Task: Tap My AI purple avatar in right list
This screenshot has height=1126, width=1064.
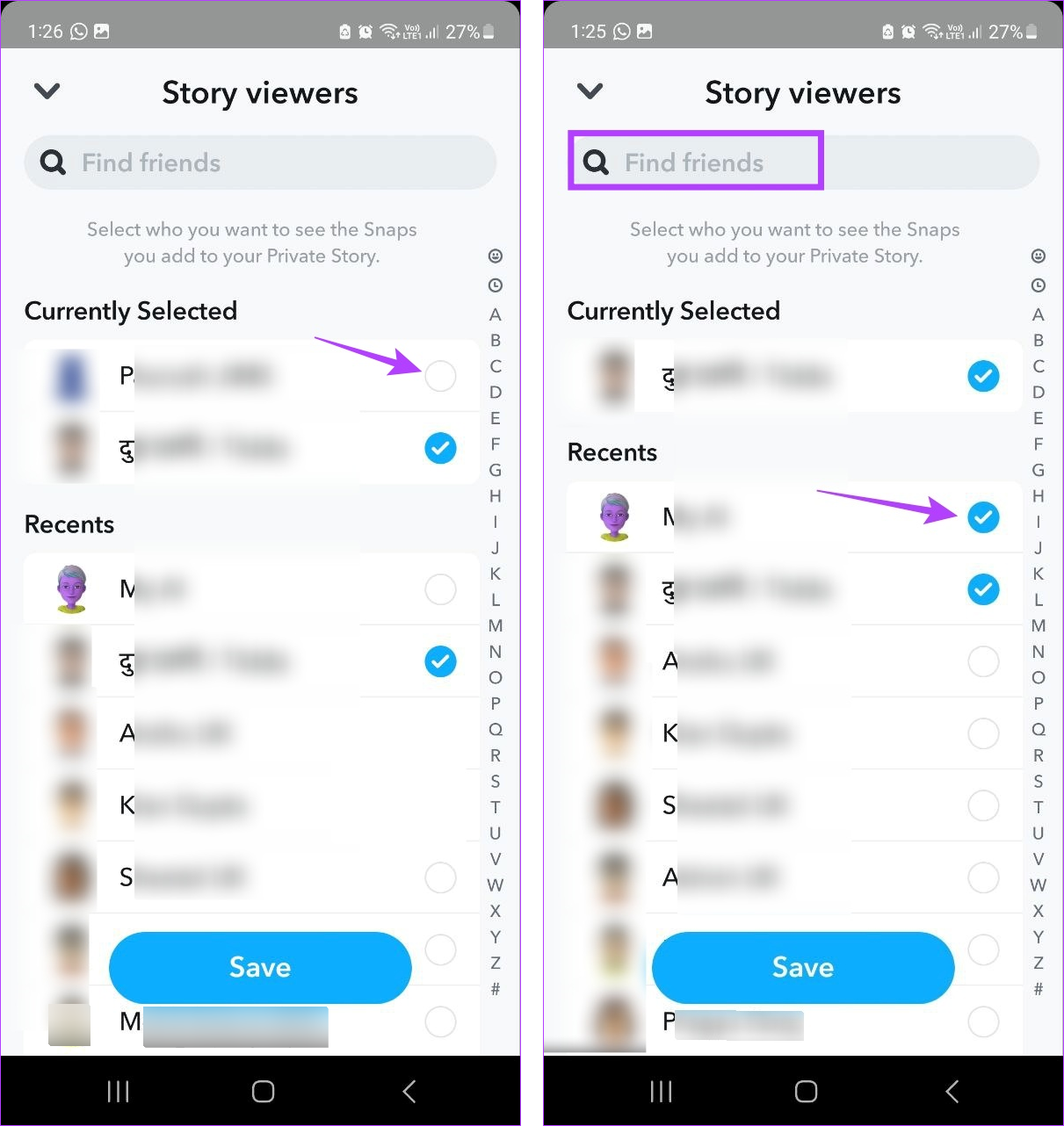Action: pos(614,516)
